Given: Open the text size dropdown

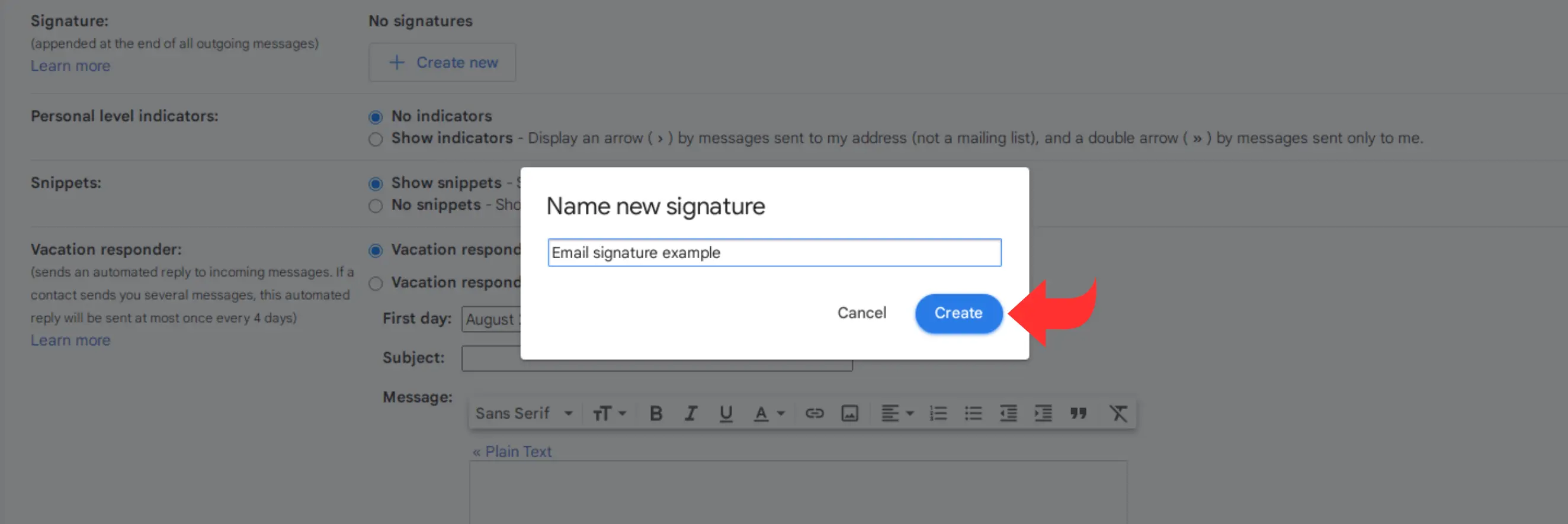Looking at the screenshot, I should [610, 413].
